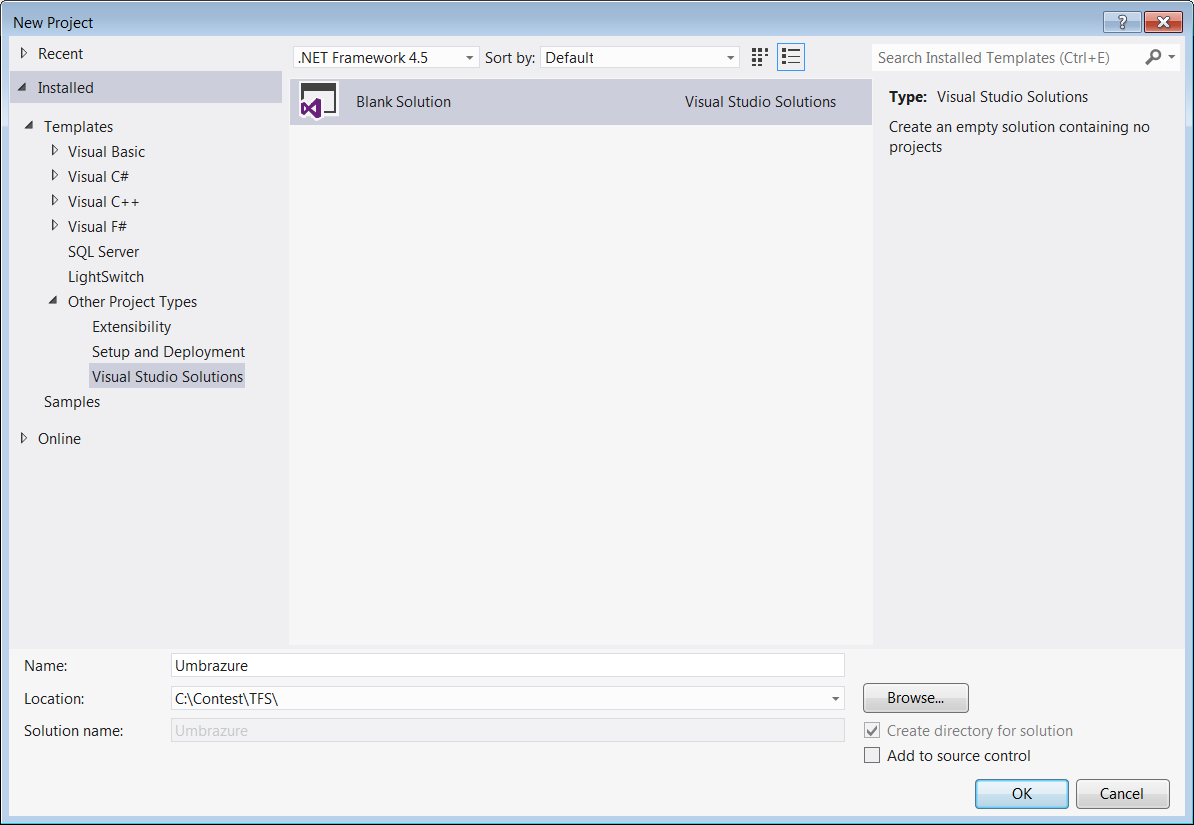
Task: Switch to small icons view
Action: click(760, 57)
